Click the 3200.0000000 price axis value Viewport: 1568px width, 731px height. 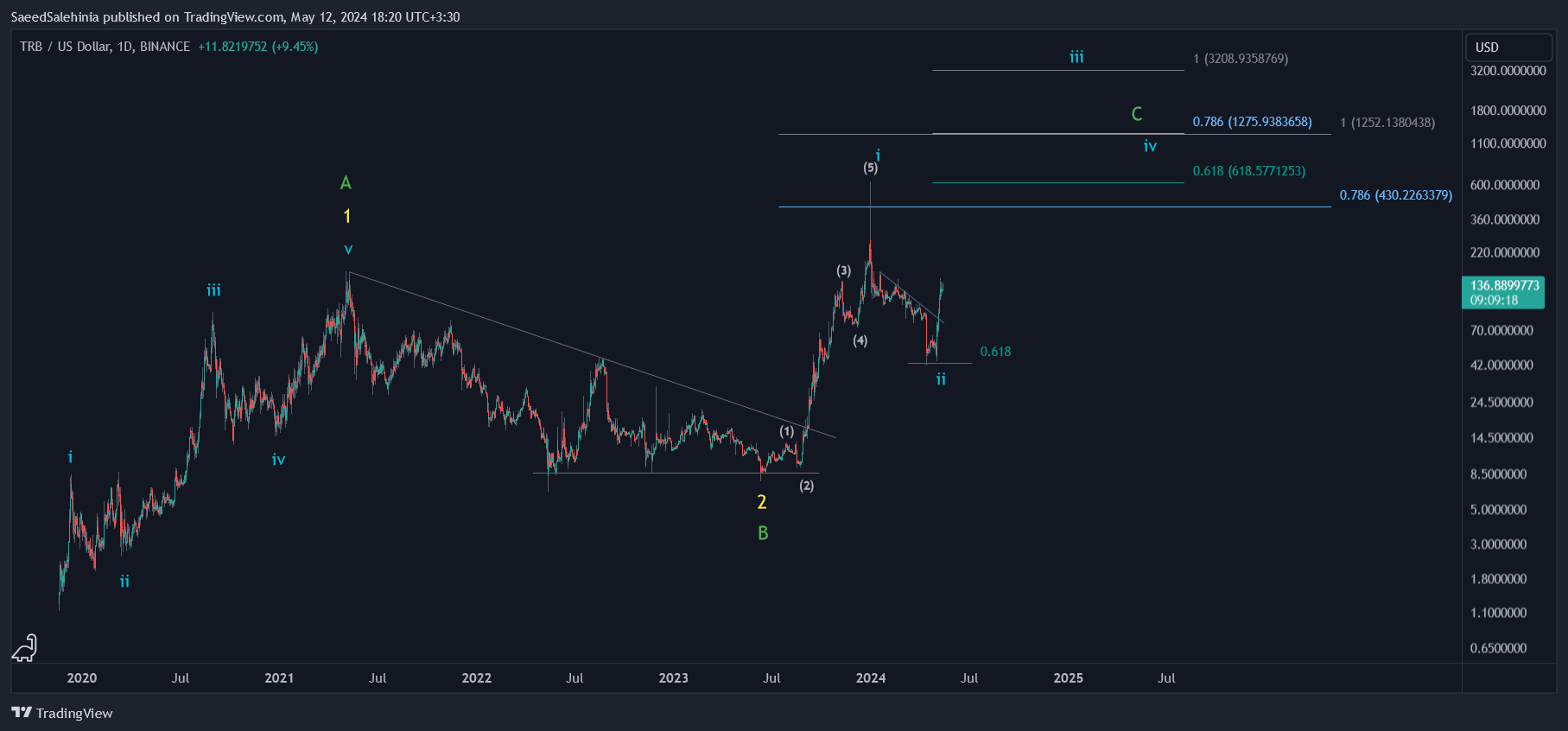1508,71
